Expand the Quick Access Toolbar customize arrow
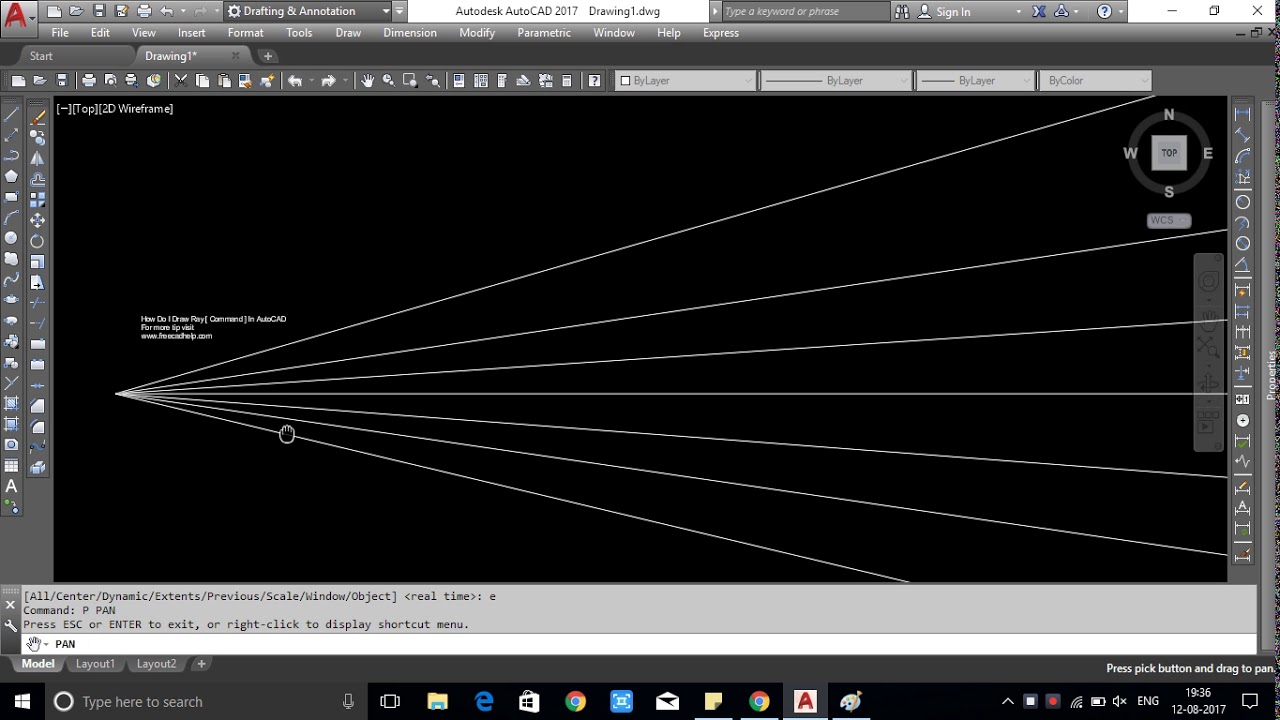Screen dimensions: 1280x720 tap(400, 11)
